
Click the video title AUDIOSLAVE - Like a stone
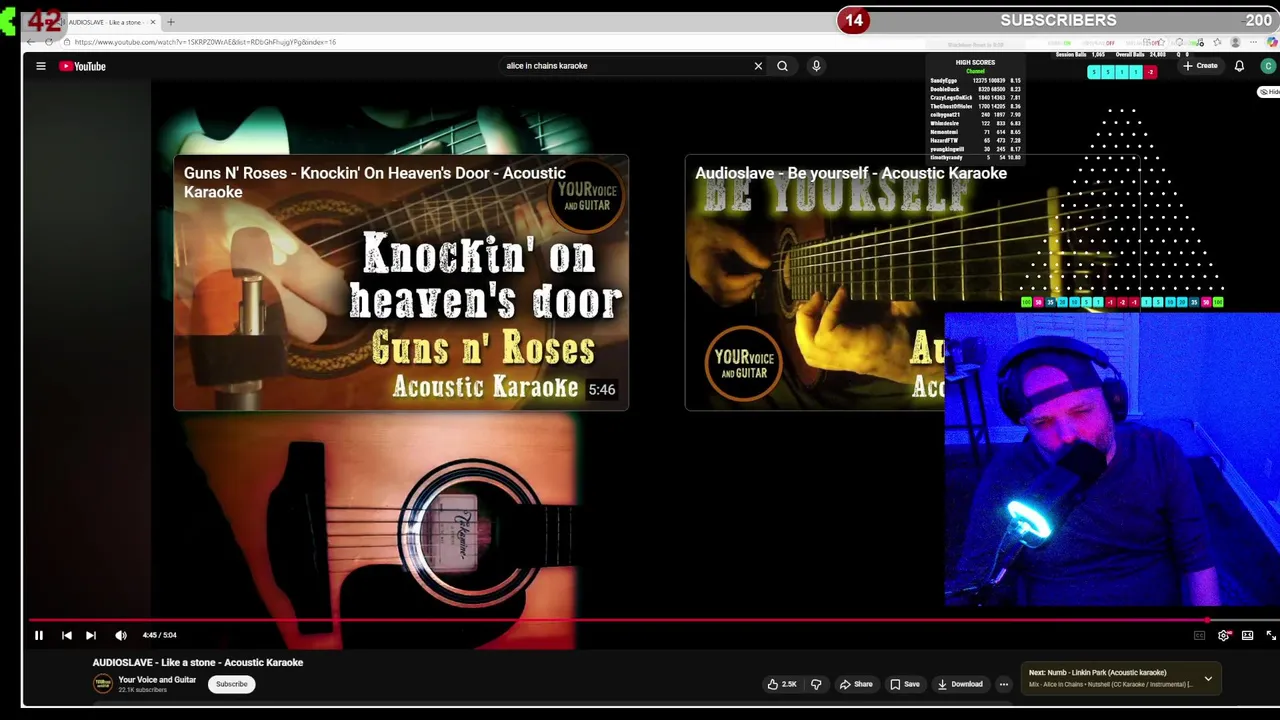coord(198,662)
